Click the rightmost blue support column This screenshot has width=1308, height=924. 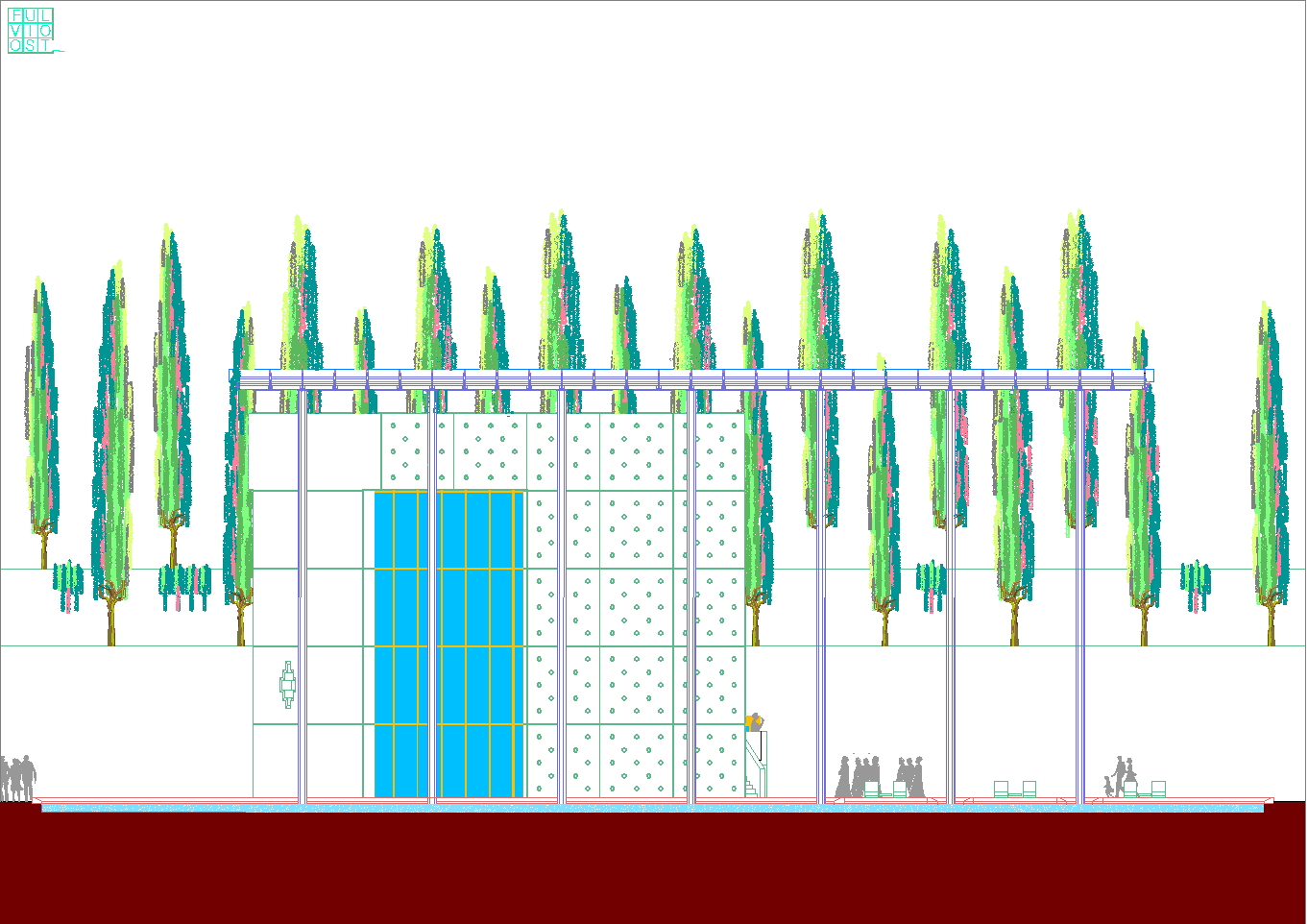1080,596
